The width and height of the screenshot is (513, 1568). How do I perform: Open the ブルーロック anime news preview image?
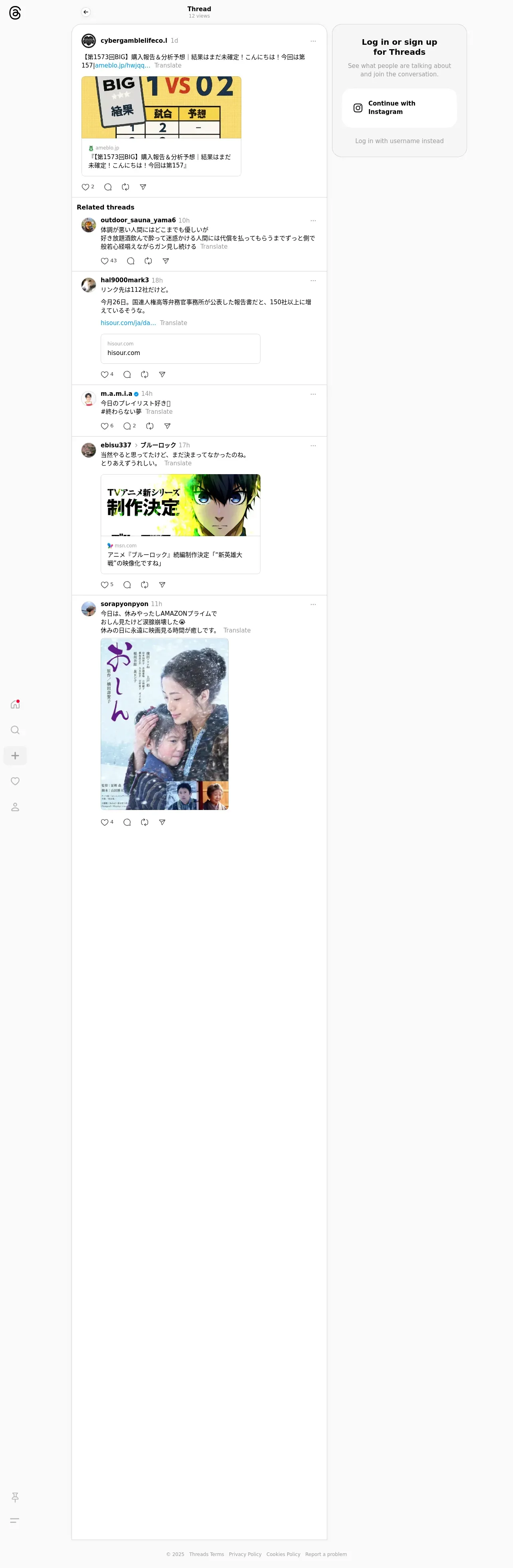[180, 505]
